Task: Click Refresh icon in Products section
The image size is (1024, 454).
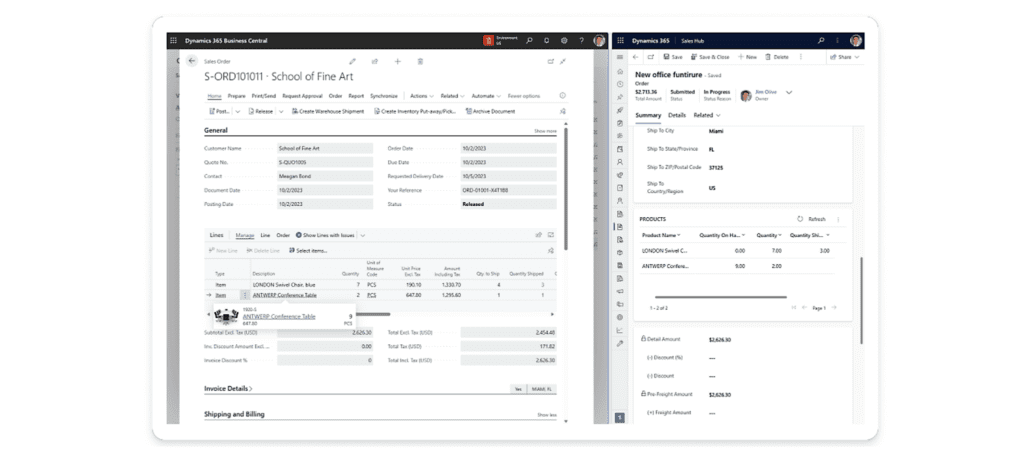Action: point(800,219)
